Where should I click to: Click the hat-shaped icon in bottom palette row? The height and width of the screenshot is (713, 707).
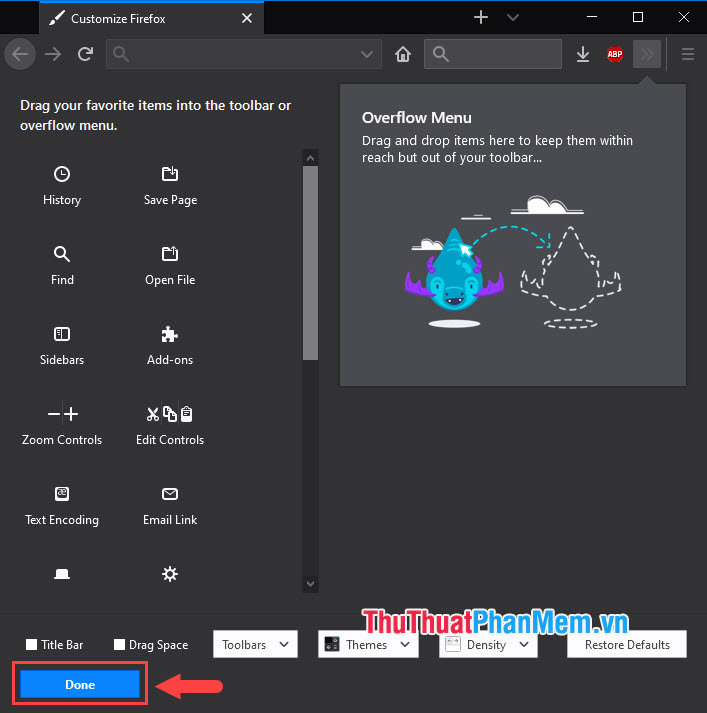click(x=62, y=574)
